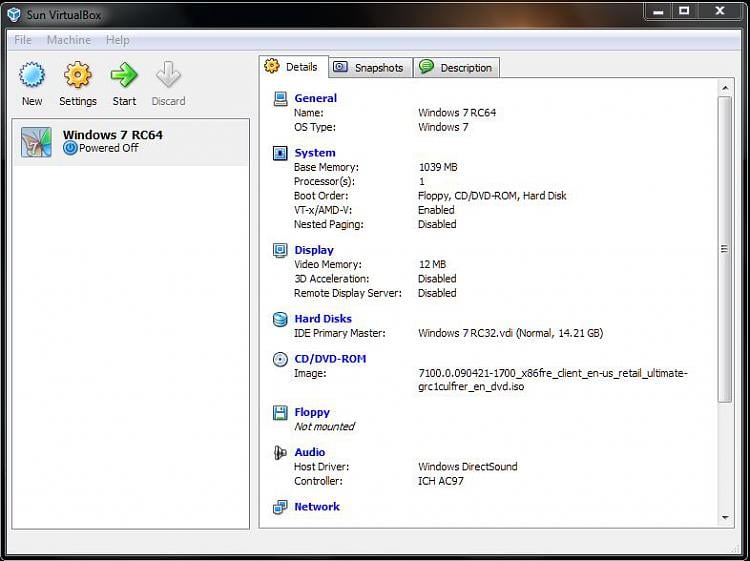Open the System settings link
Viewport: 750px width, 561px height.
click(x=315, y=153)
